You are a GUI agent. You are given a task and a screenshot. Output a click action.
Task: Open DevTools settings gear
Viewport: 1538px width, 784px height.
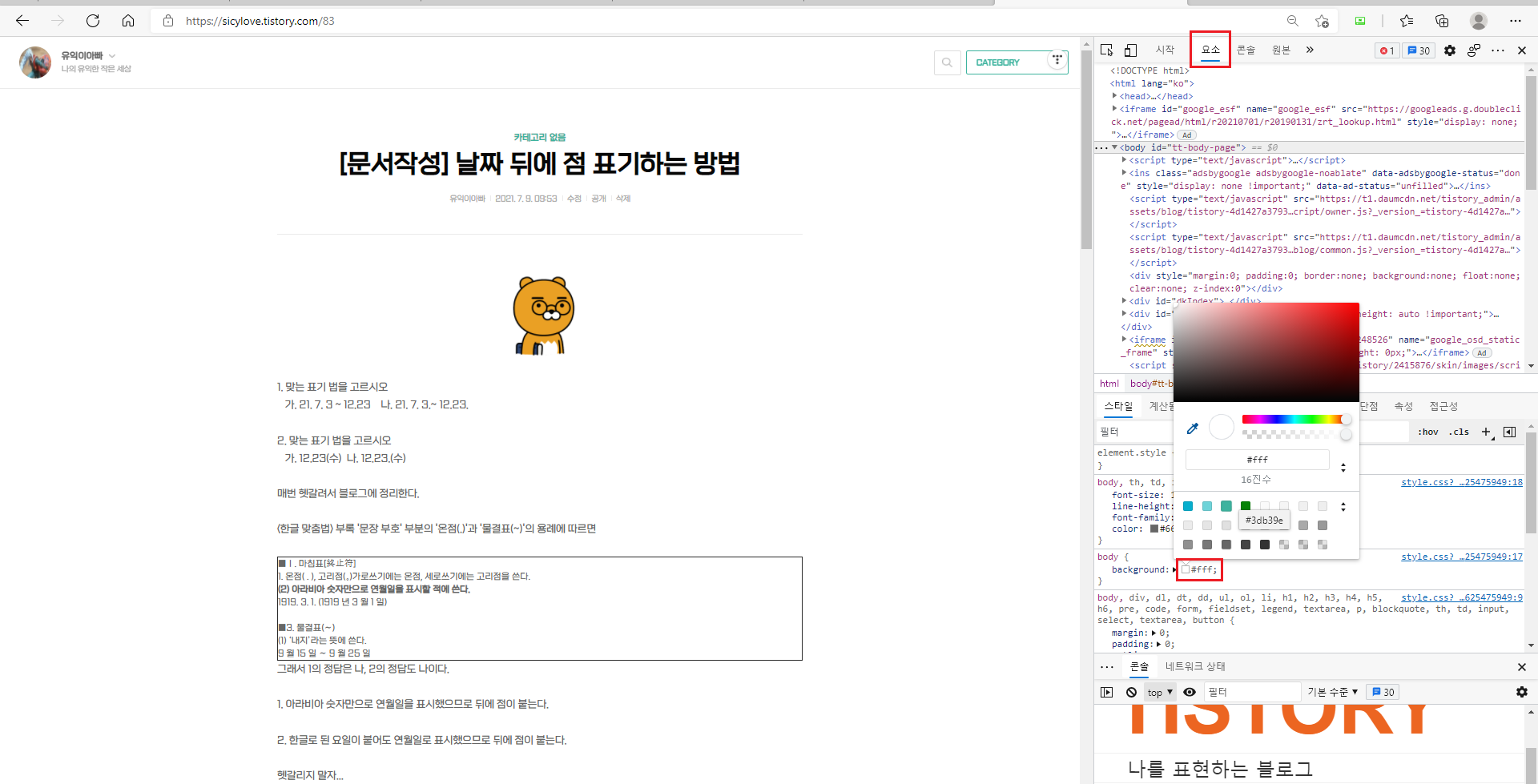click(x=1450, y=50)
